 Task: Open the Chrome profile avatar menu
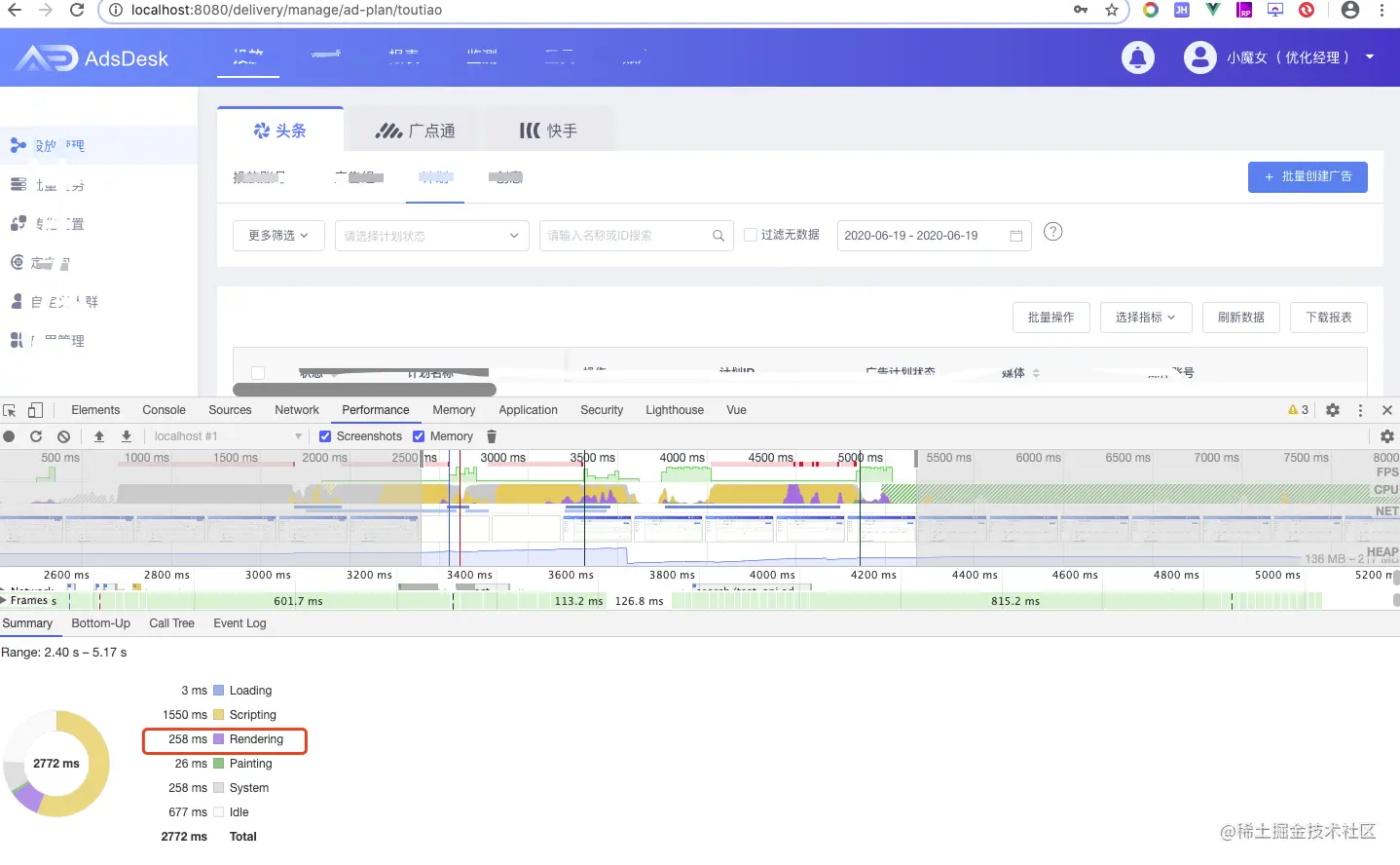[1349, 10]
